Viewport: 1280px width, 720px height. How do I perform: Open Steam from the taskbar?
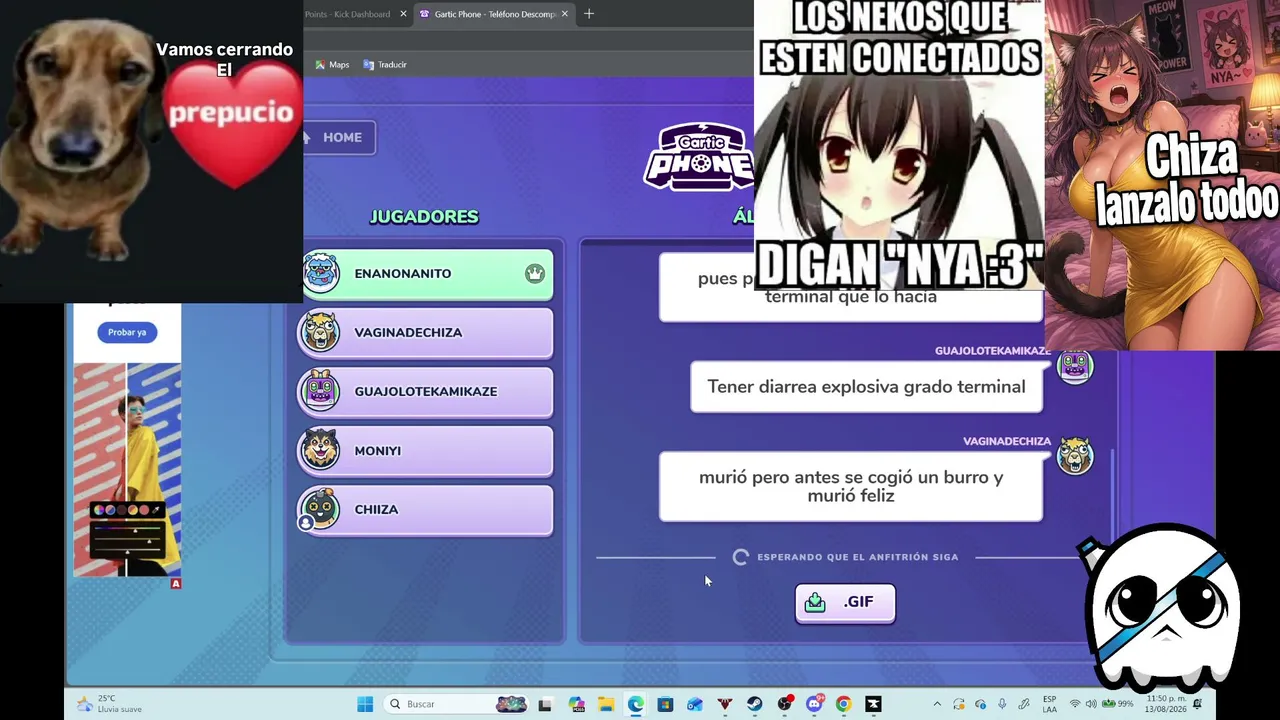[x=755, y=704]
